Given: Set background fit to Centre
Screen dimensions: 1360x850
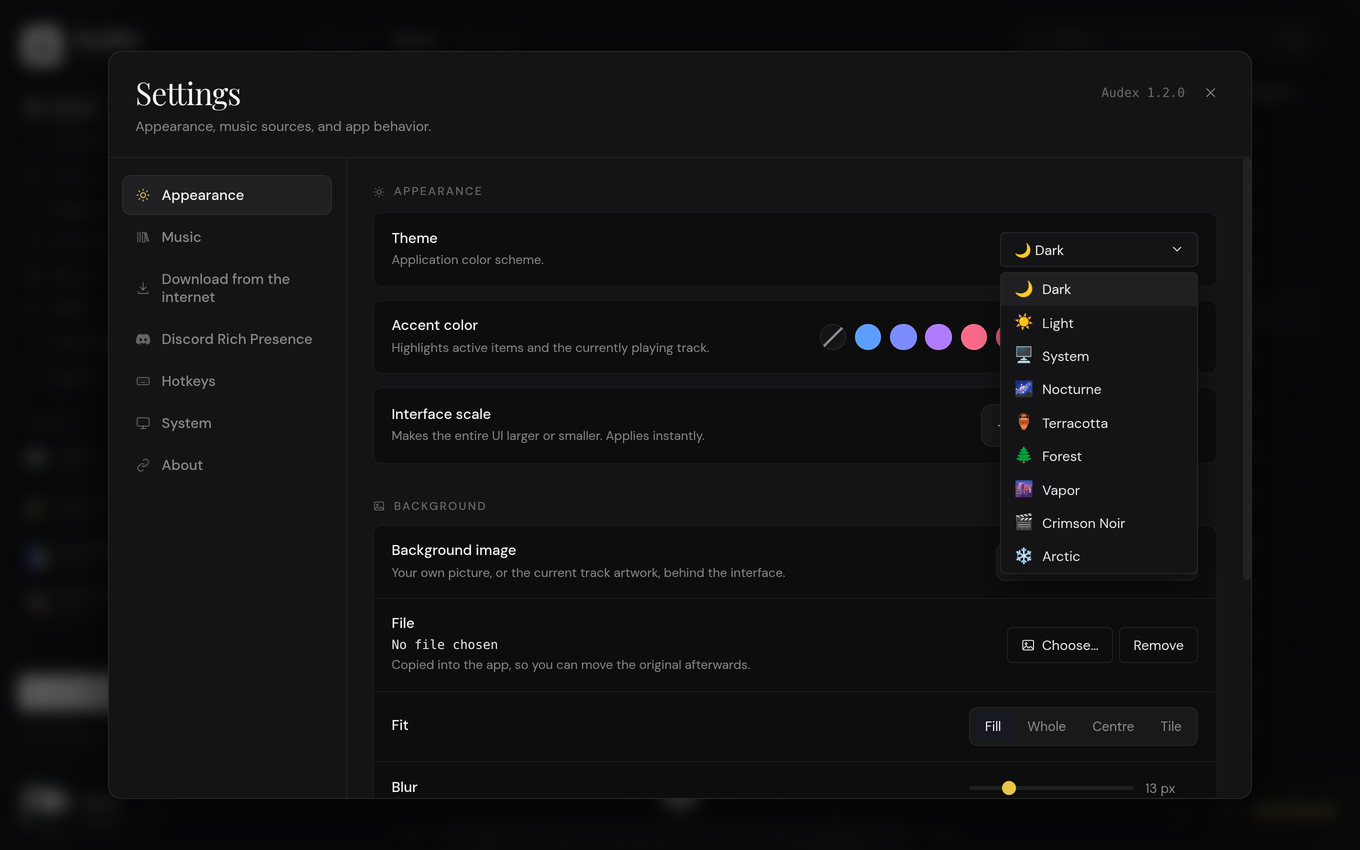Looking at the screenshot, I should (x=1113, y=726).
